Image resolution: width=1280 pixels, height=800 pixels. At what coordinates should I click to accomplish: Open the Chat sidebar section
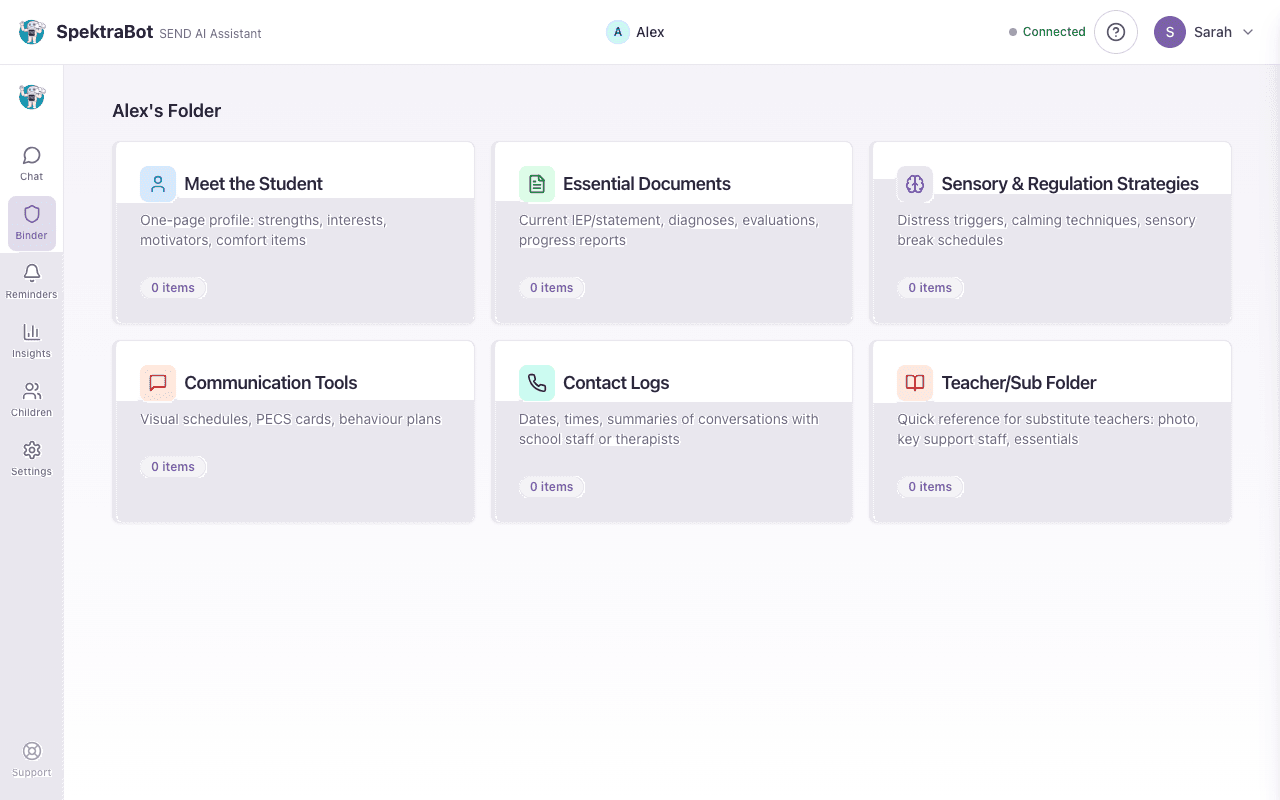(32, 163)
